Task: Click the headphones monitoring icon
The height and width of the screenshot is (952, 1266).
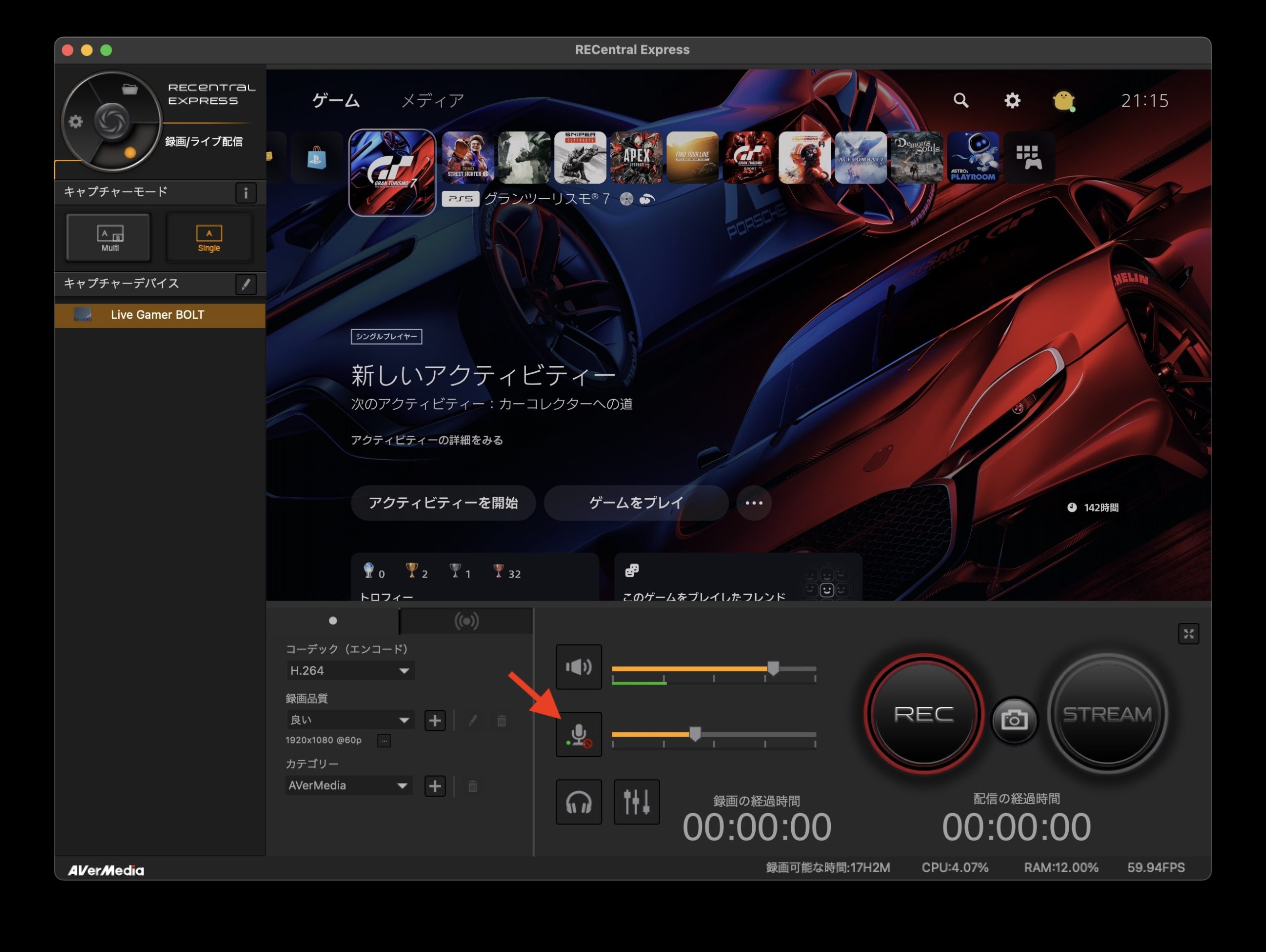Action: point(579,802)
